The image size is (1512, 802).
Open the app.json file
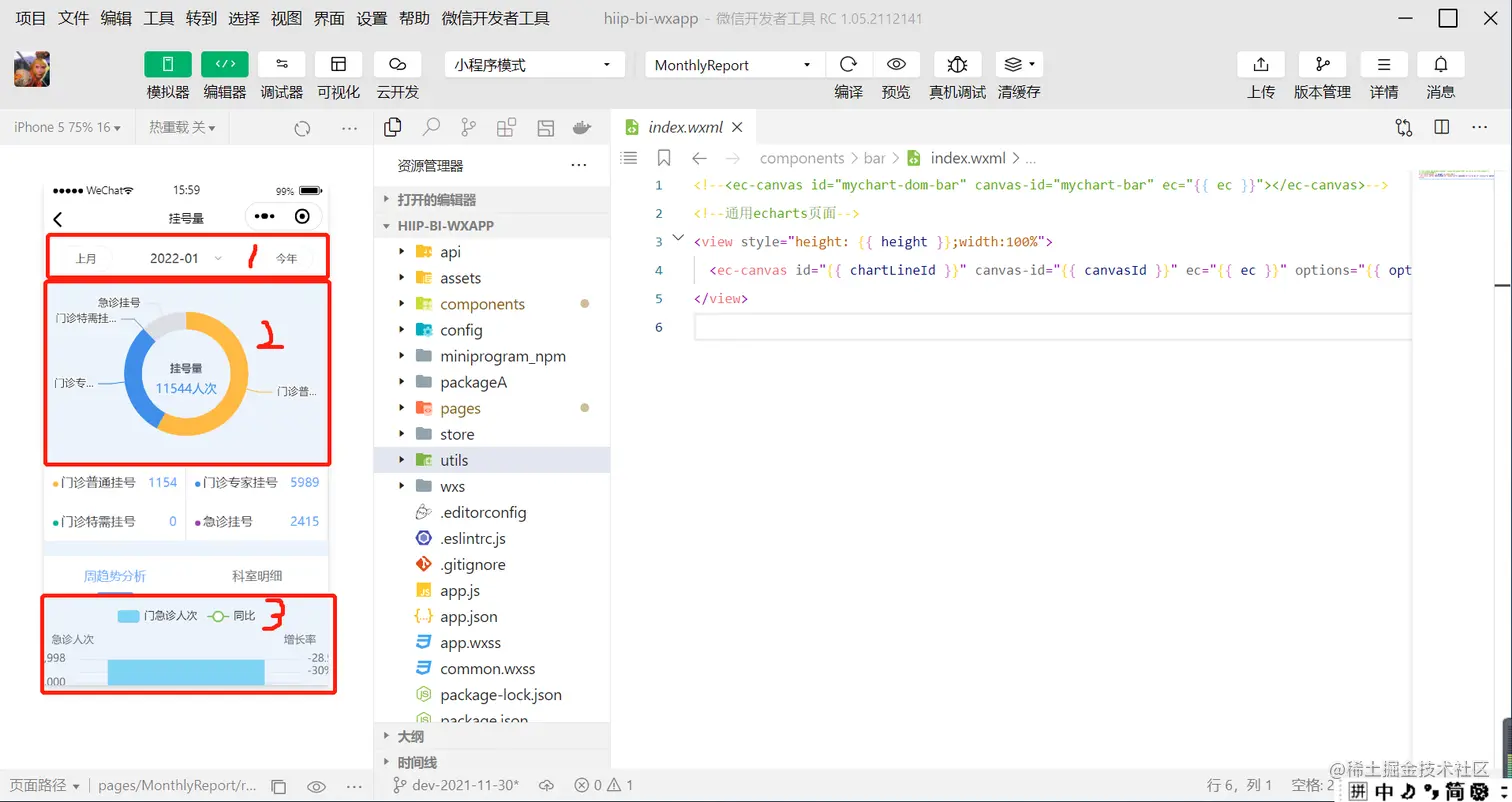(492, 616)
